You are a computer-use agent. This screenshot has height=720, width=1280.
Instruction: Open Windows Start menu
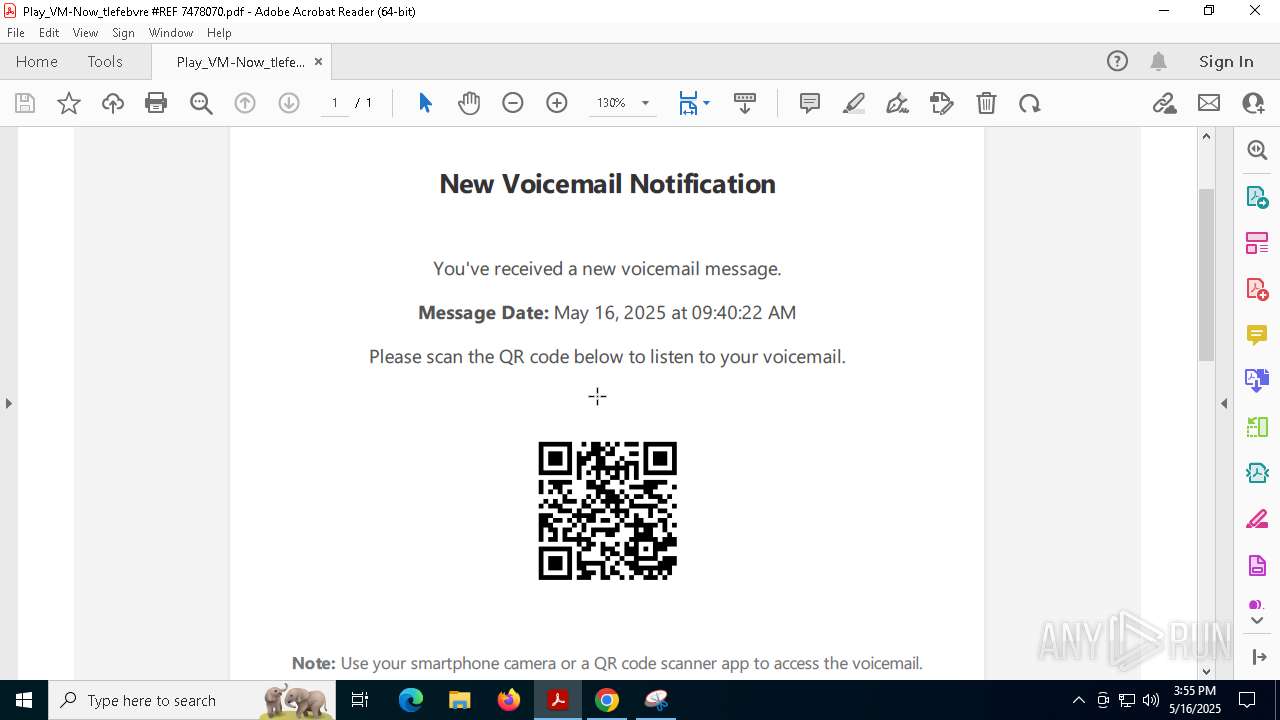(x=24, y=700)
